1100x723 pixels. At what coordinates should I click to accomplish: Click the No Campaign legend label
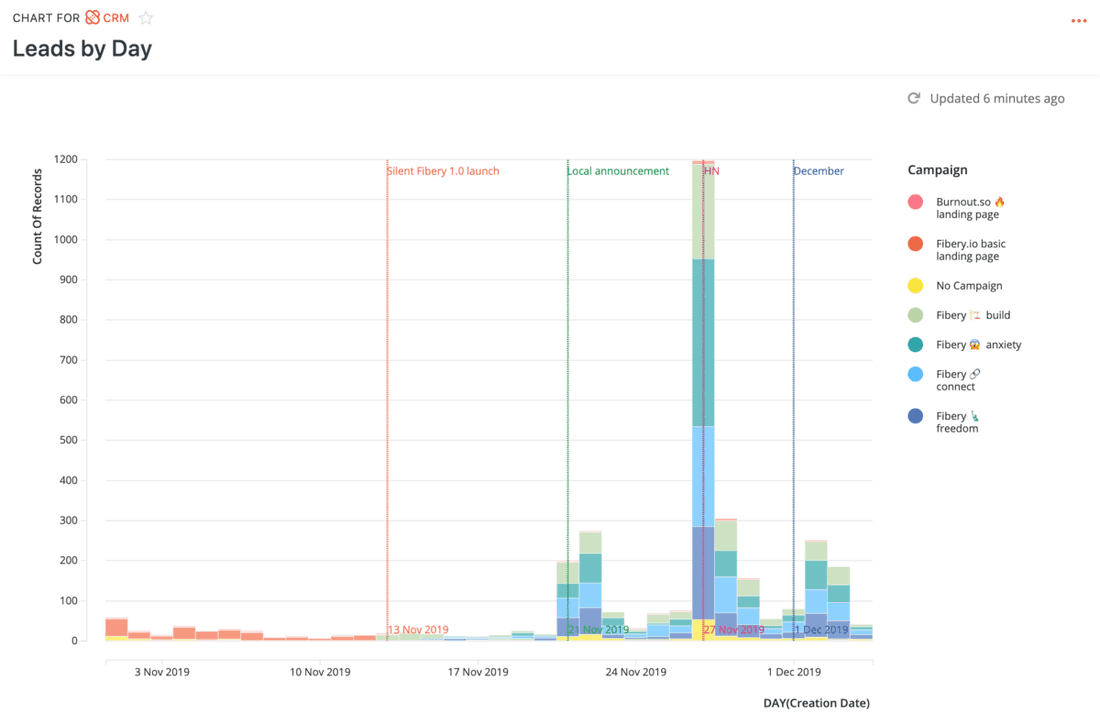pyautogui.click(x=971, y=285)
